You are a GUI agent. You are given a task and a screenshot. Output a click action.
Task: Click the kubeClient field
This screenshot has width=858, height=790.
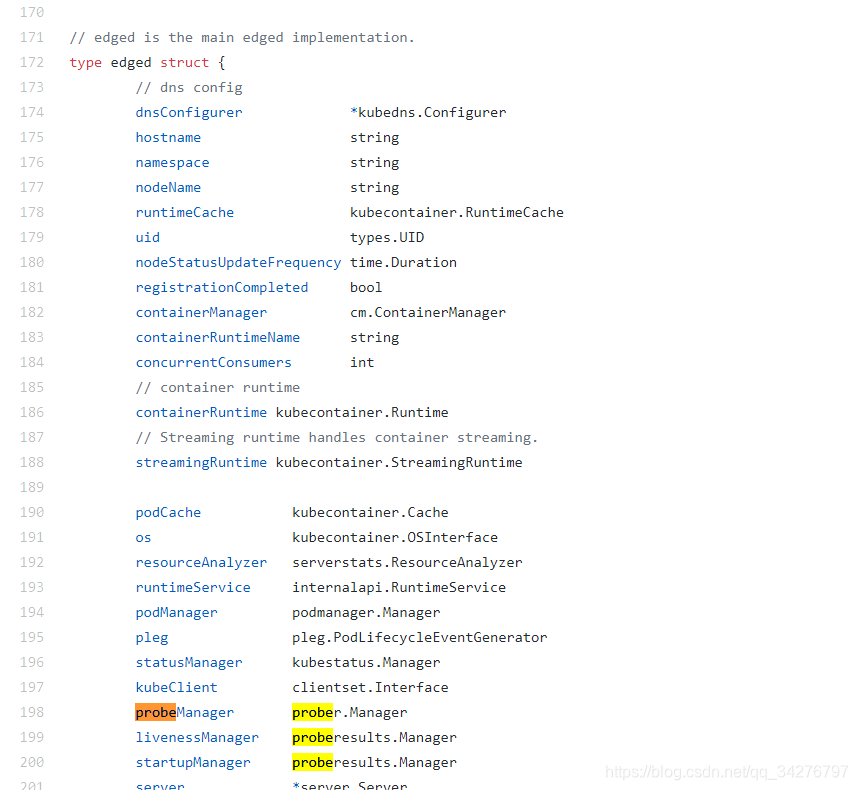coord(176,688)
